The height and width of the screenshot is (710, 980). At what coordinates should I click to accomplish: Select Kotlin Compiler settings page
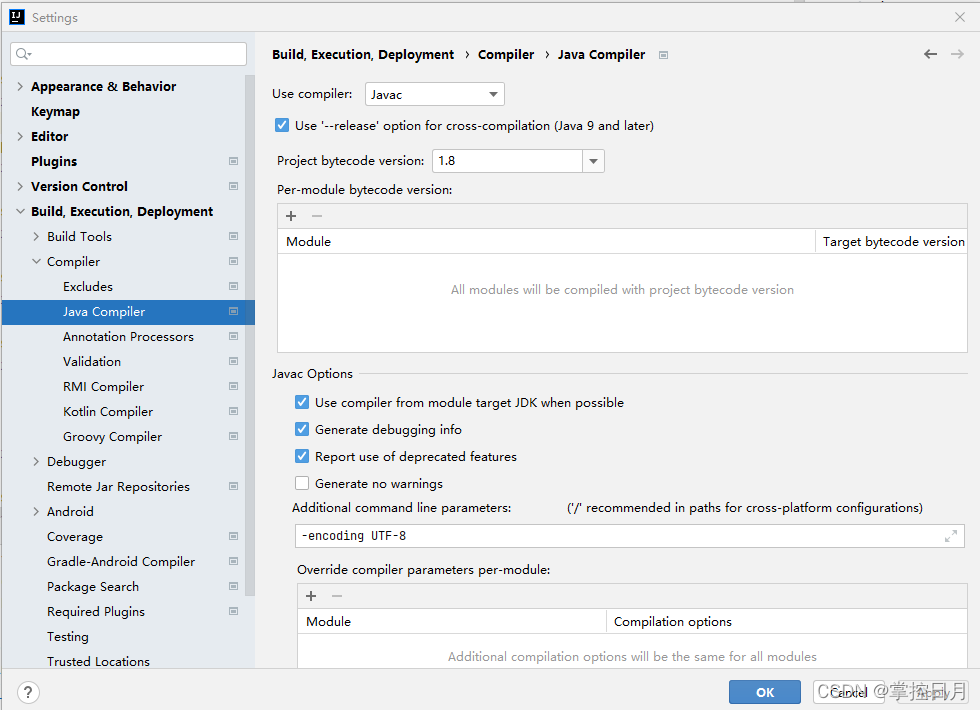[x=108, y=412]
